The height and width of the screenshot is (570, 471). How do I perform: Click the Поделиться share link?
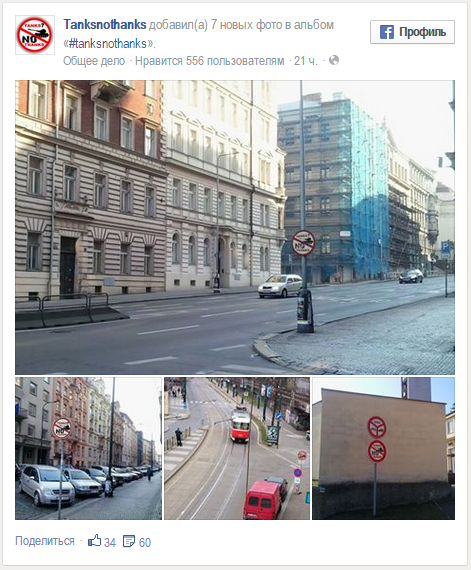(x=45, y=541)
